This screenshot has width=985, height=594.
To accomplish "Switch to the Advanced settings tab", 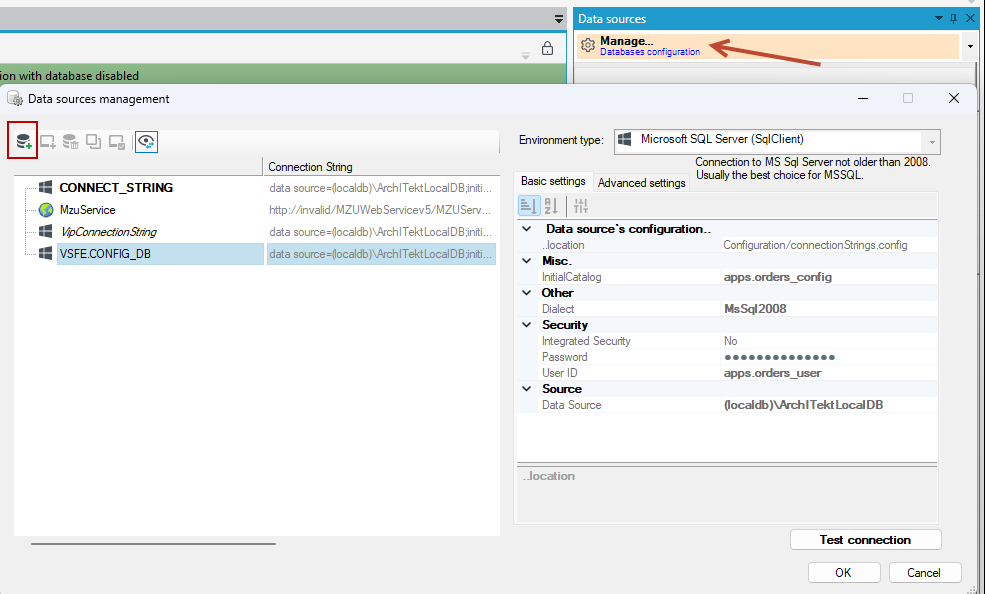I will tap(641, 183).
